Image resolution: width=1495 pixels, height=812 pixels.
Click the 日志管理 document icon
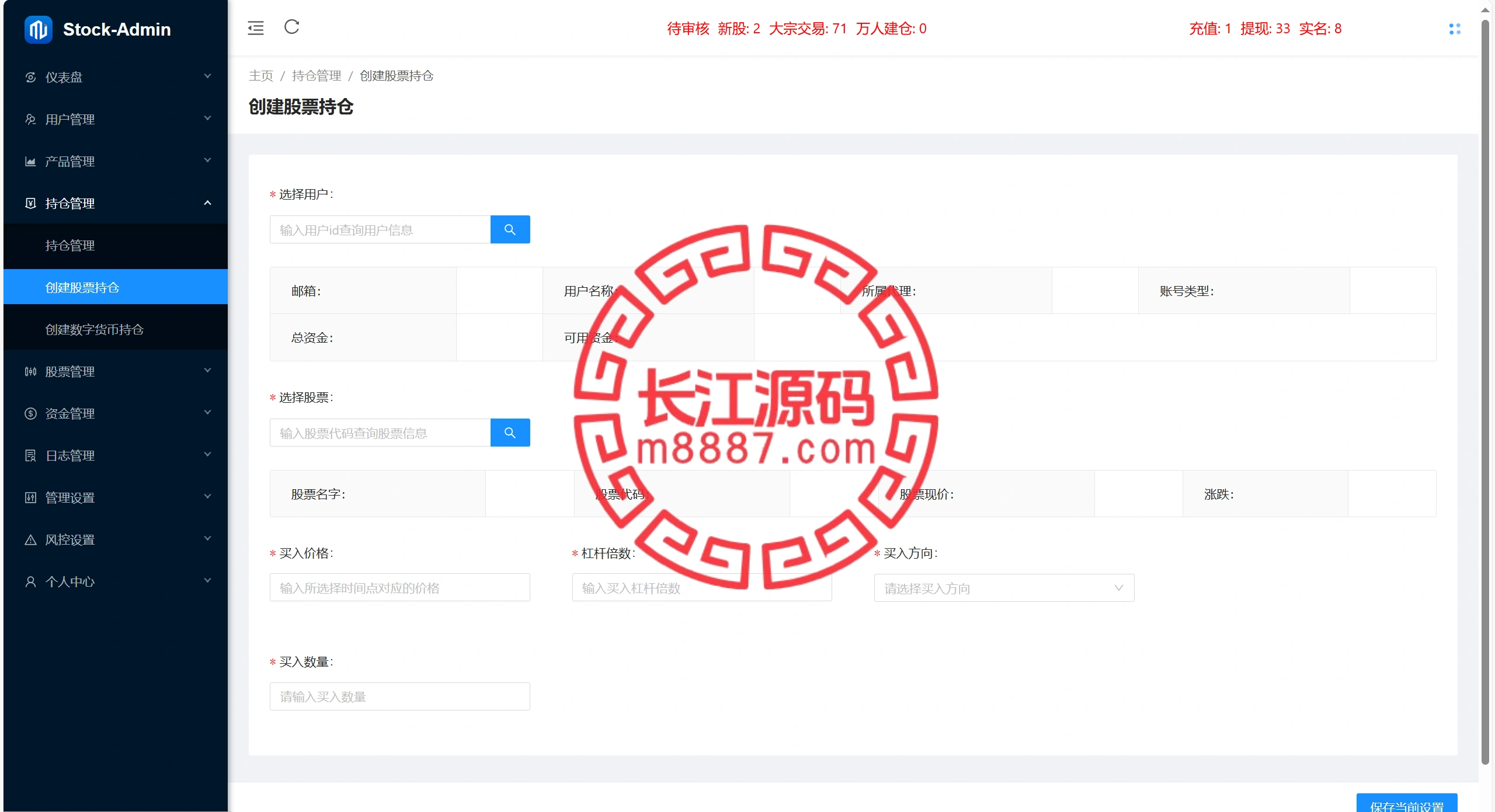point(31,455)
